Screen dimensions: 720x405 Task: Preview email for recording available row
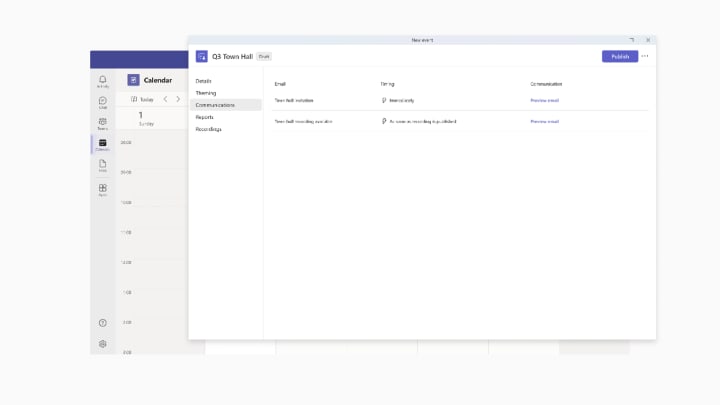[x=545, y=121]
